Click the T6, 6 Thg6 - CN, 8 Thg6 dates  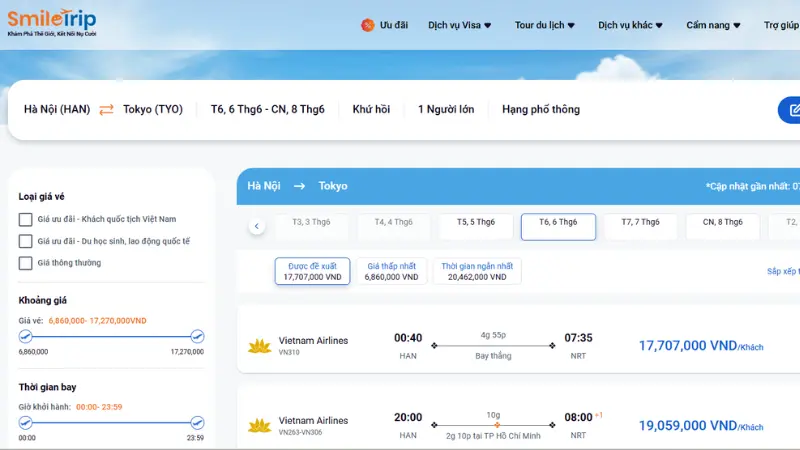click(x=267, y=110)
